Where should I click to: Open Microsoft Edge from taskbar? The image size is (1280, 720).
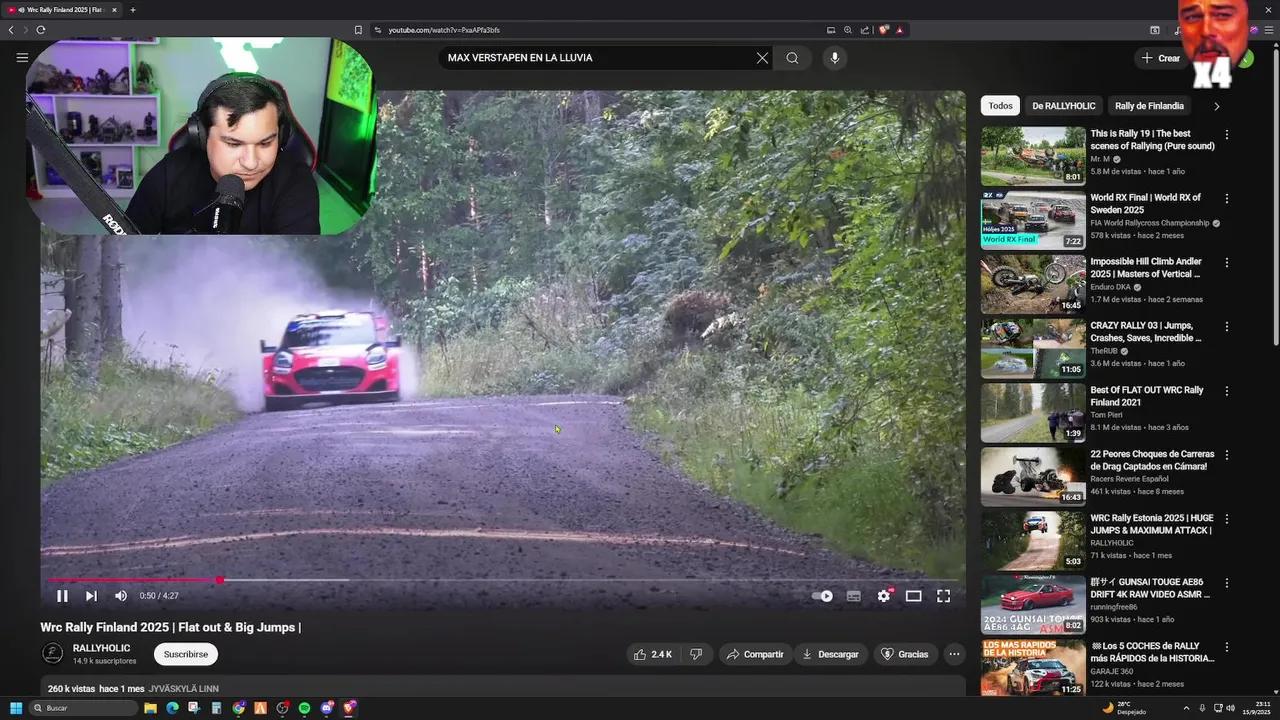(172, 708)
